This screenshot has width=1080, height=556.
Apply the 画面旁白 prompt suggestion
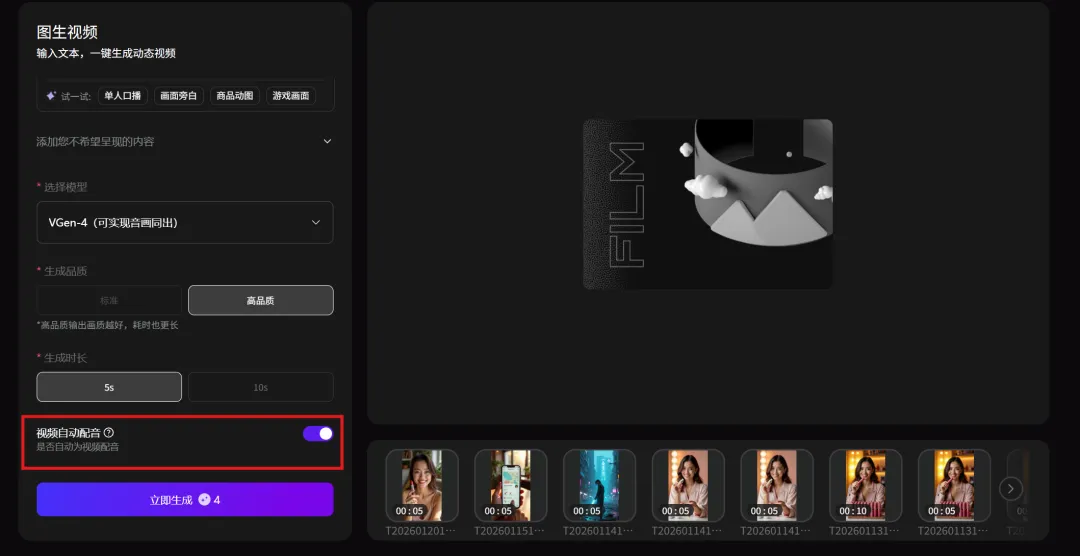178,96
